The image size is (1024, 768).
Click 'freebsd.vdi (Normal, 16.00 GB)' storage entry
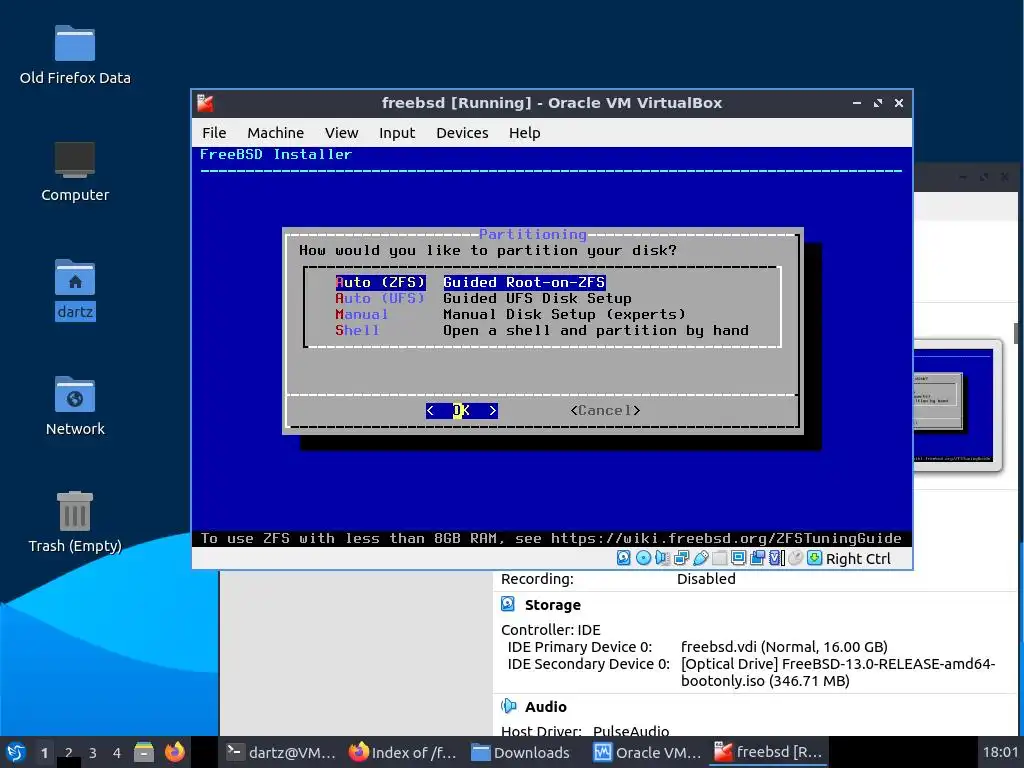click(x=784, y=647)
